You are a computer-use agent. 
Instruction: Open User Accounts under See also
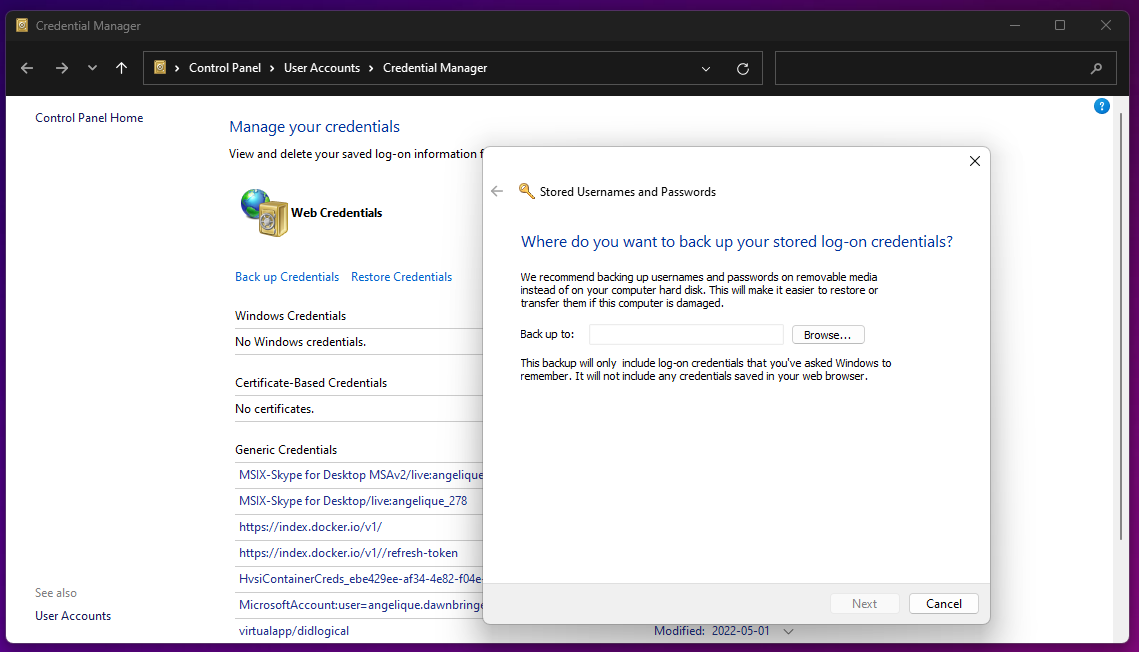[x=73, y=616]
